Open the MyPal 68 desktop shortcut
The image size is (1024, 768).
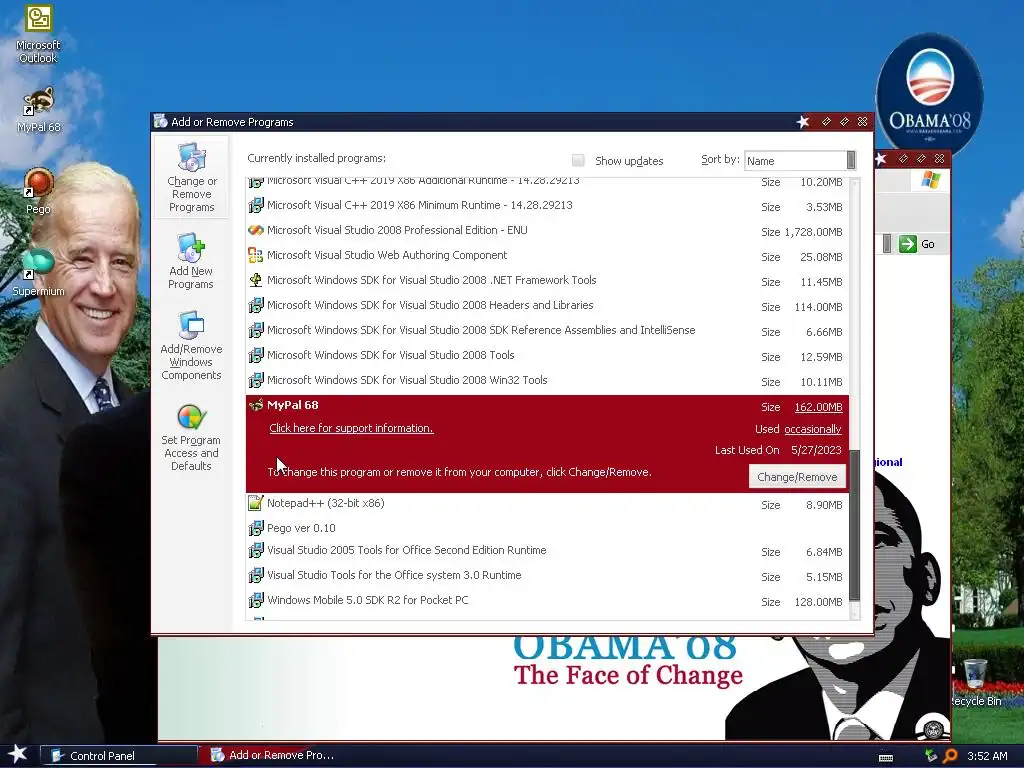click(x=38, y=109)
